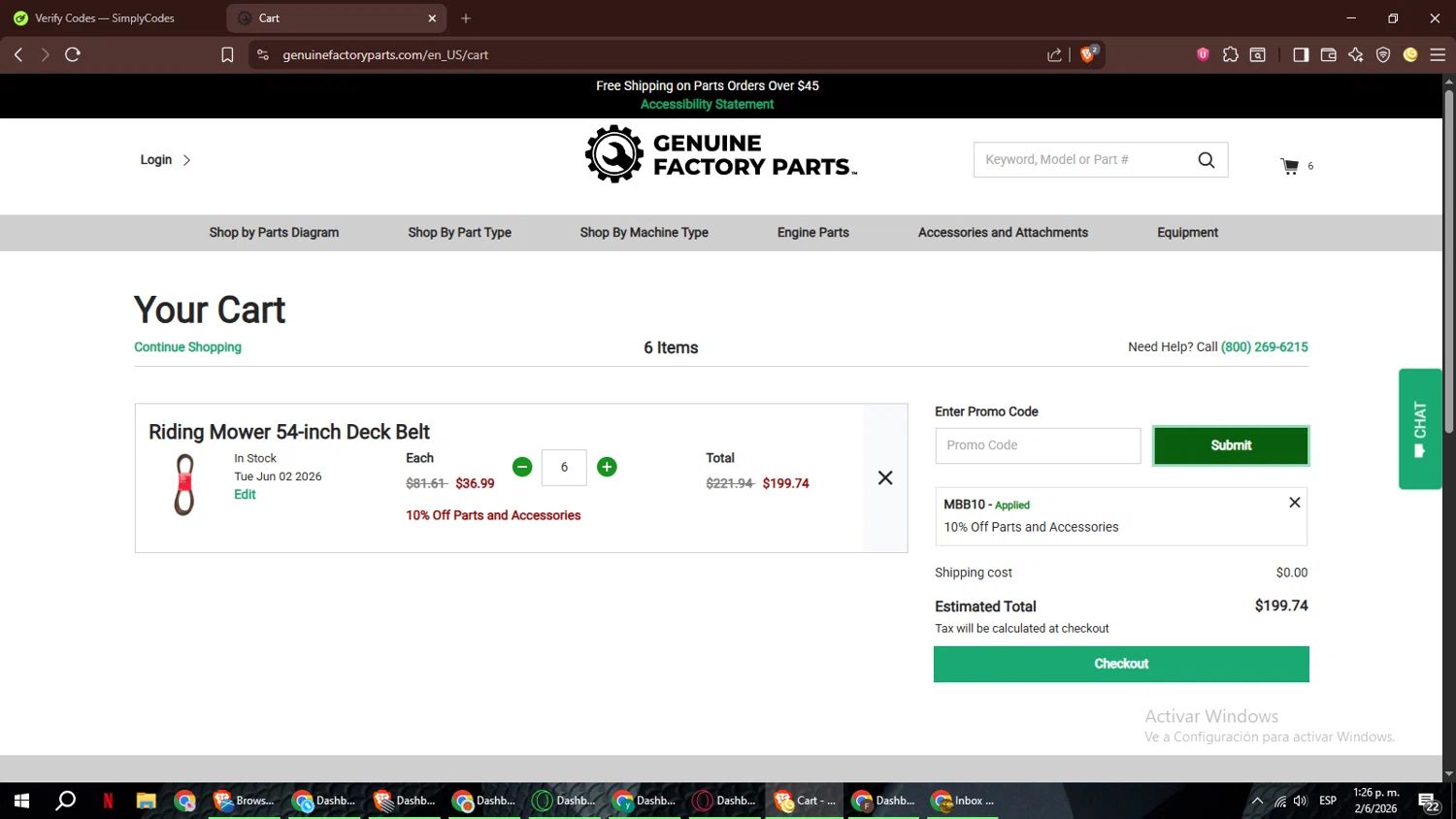Proceed to Checkout

pyautogui.click(x=1121, y=664)
